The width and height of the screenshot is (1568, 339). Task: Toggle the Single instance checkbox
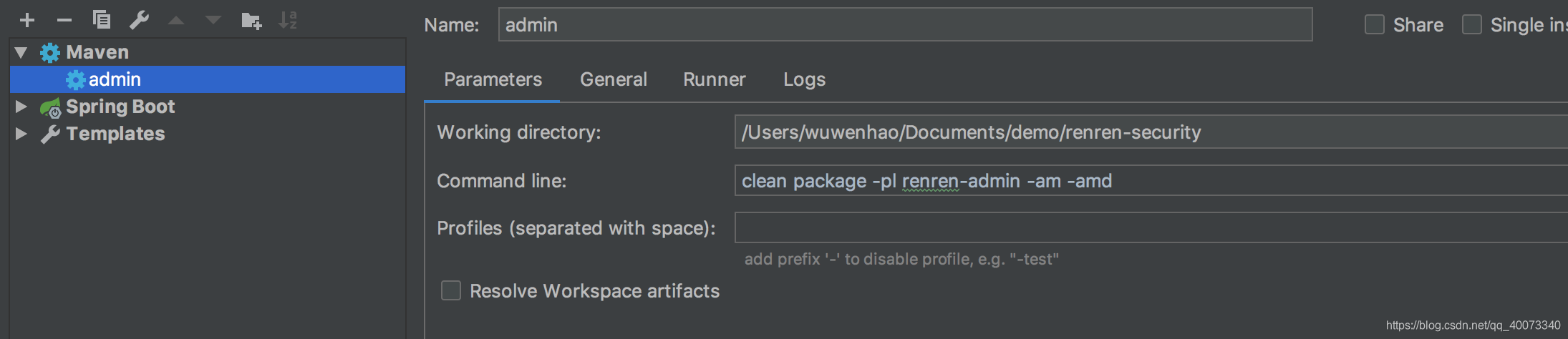(1472, 24)
